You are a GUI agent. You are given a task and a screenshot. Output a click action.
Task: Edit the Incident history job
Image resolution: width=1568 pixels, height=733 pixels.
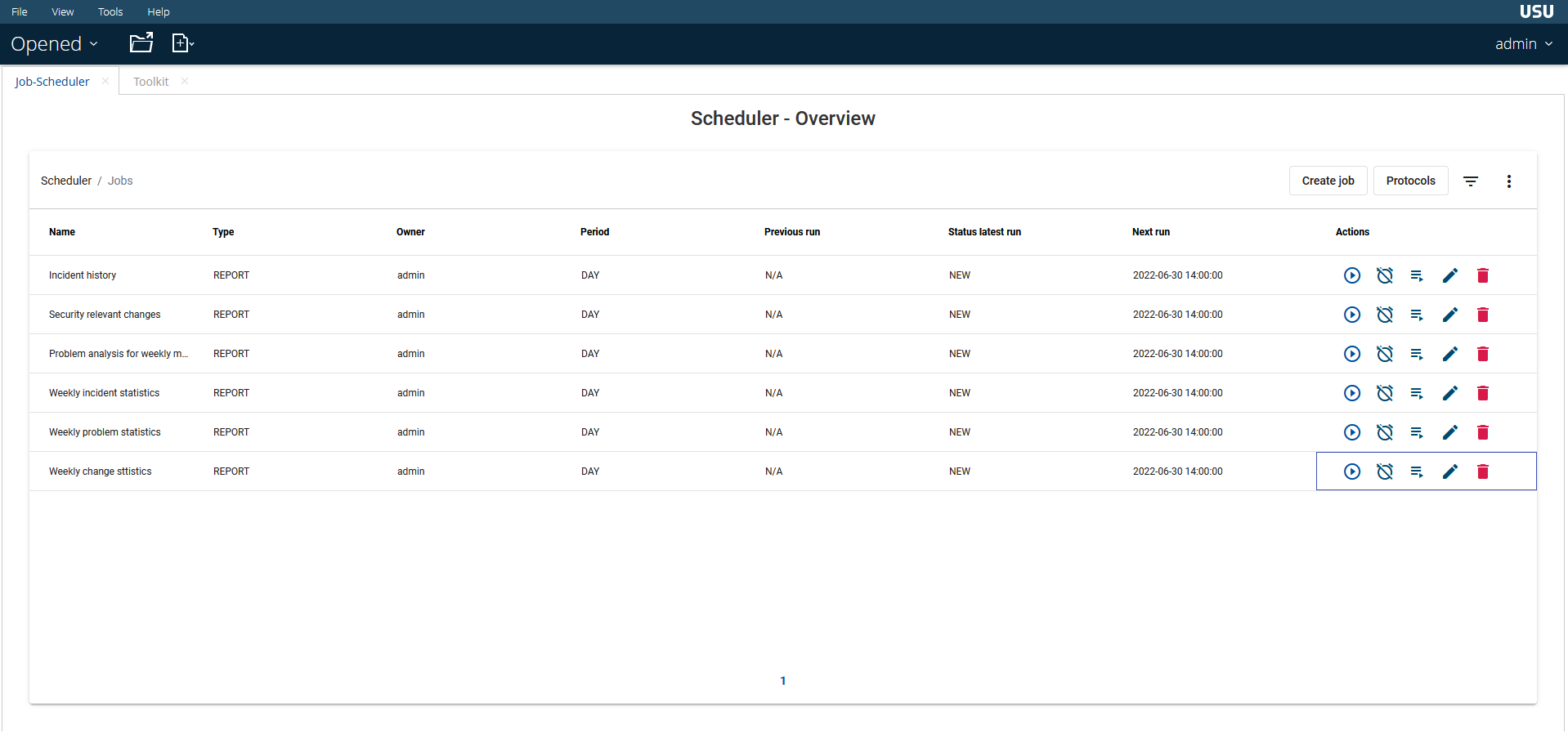coord(1450,275)
